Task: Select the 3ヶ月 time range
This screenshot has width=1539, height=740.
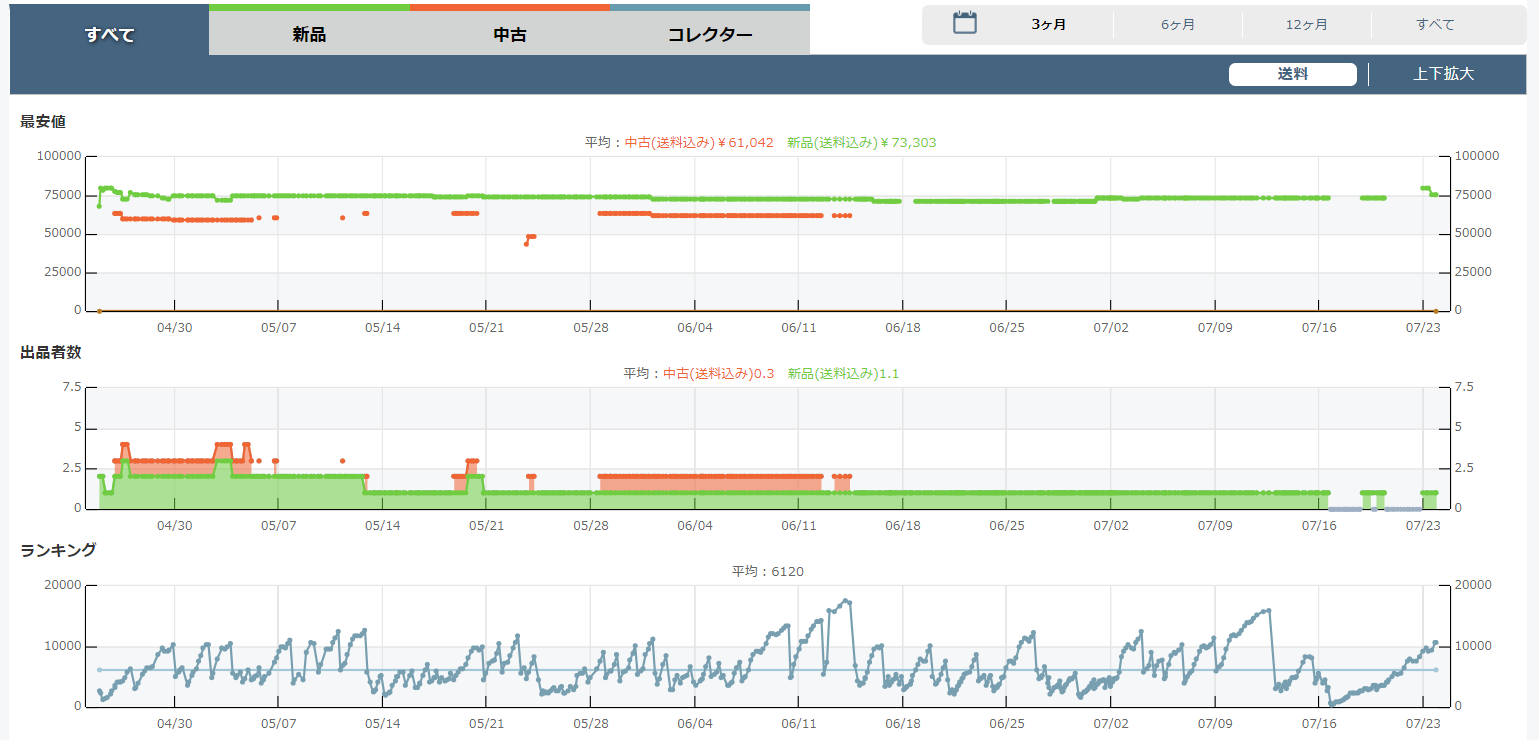Action: pyautogui.click(x=1048, y=25)
